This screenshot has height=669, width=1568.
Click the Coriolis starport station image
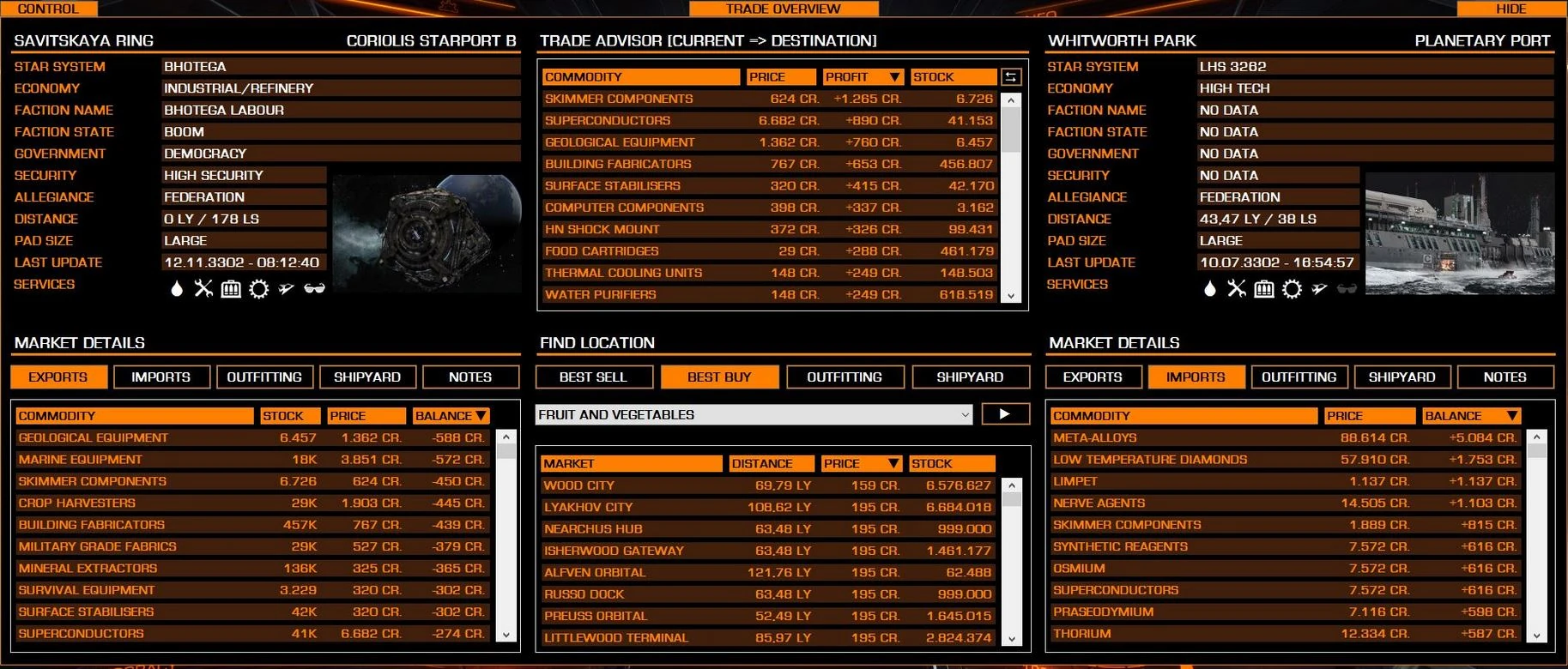point(427,234)
